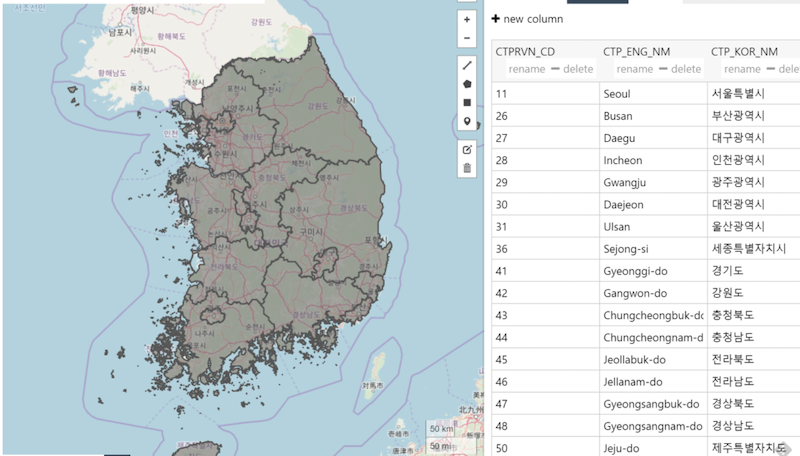The image size is (800, 456).
Task: Select the Jellanam-do cell
Action: [653, 382]
